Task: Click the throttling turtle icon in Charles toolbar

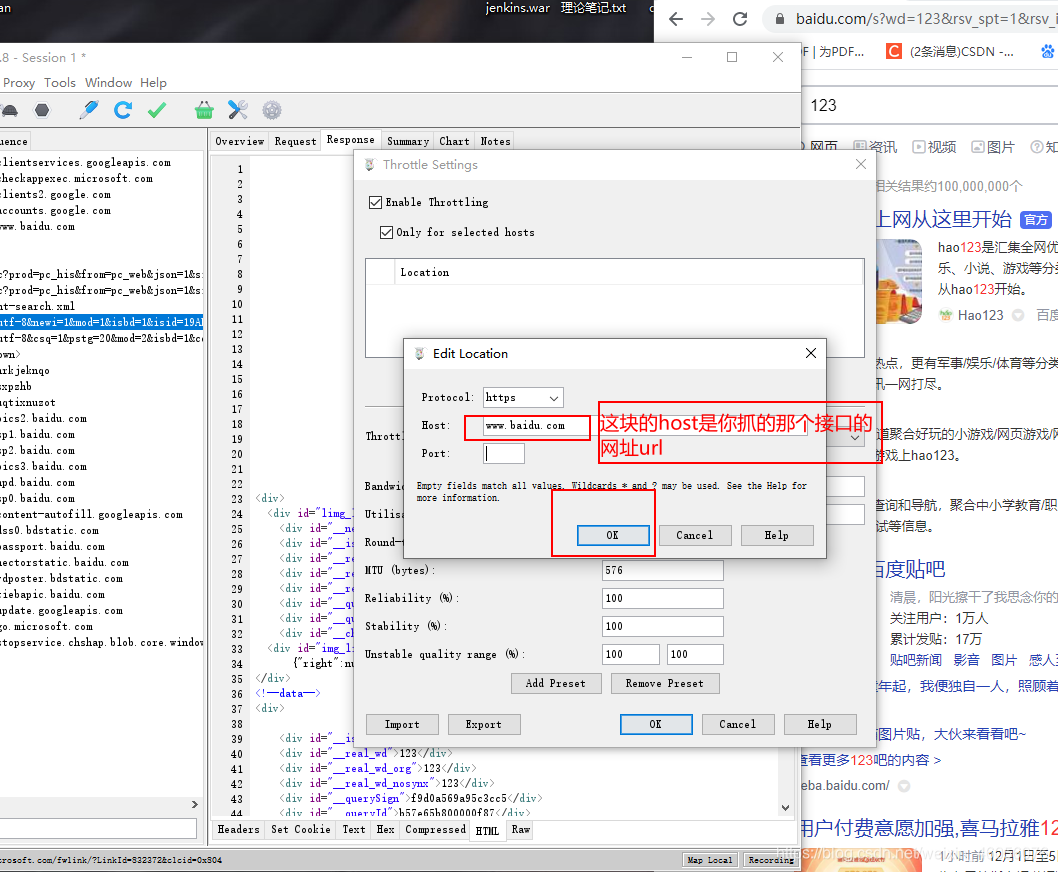Action: tap(9, 110)
